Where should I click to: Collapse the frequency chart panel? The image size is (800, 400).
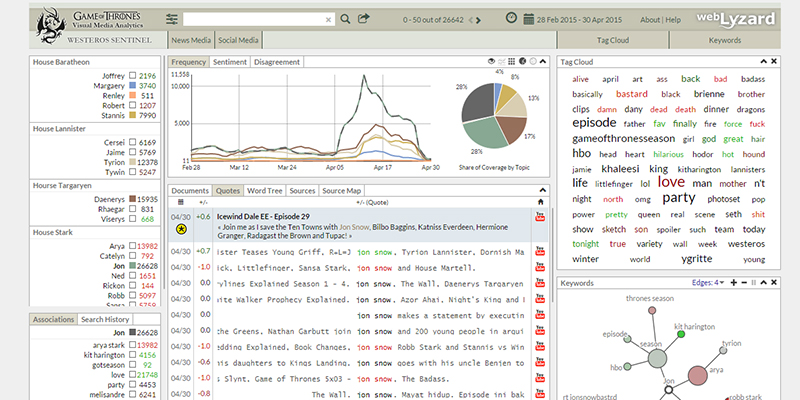(x=543, y=61)
